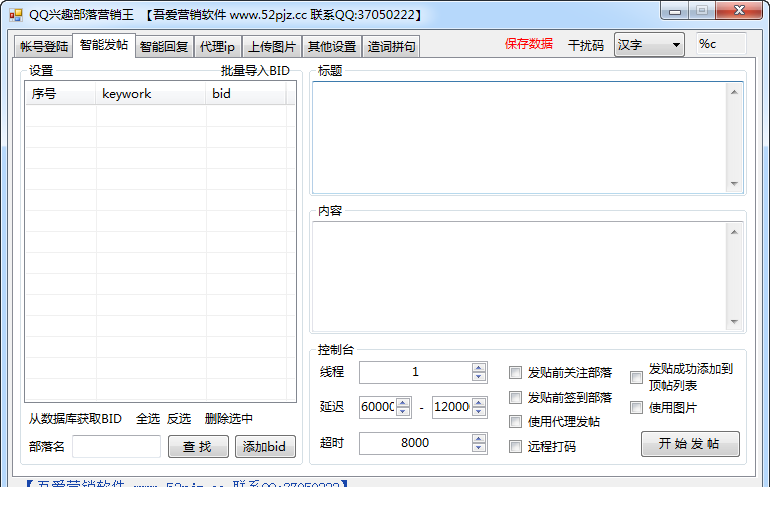Click 批量导入BID link
Viewport: 770px width, 510px height.
[255, 71]
